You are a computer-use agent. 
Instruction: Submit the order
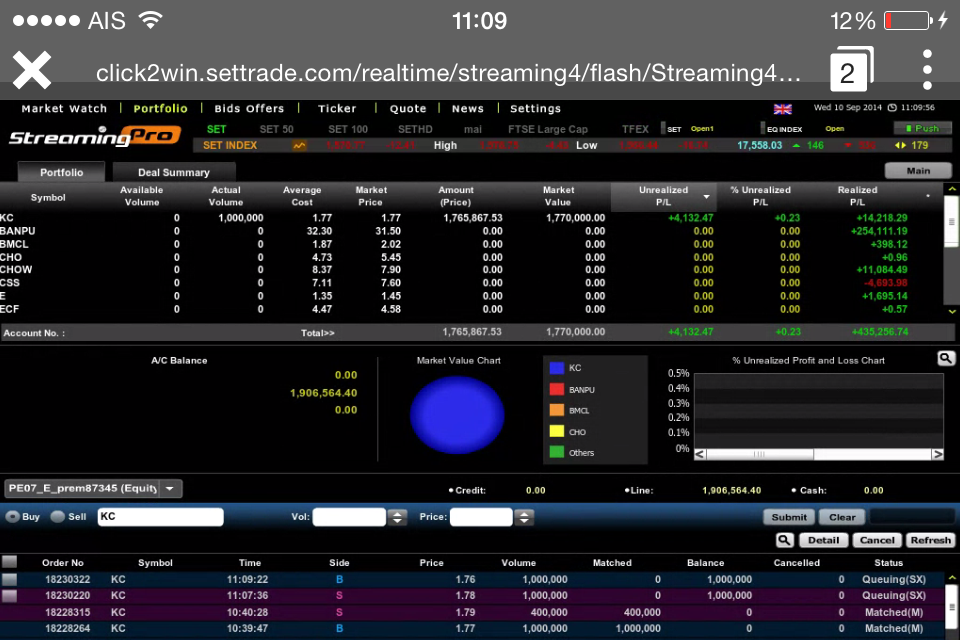click(x=789, y=518)
